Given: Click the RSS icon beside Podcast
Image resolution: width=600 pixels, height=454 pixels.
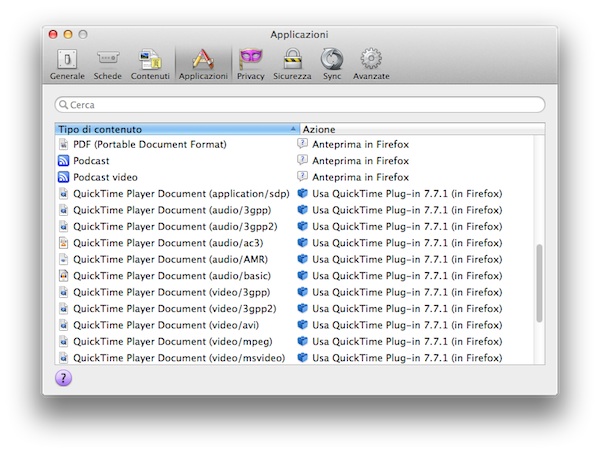Looking at the screenshot, I should (64, 161).
